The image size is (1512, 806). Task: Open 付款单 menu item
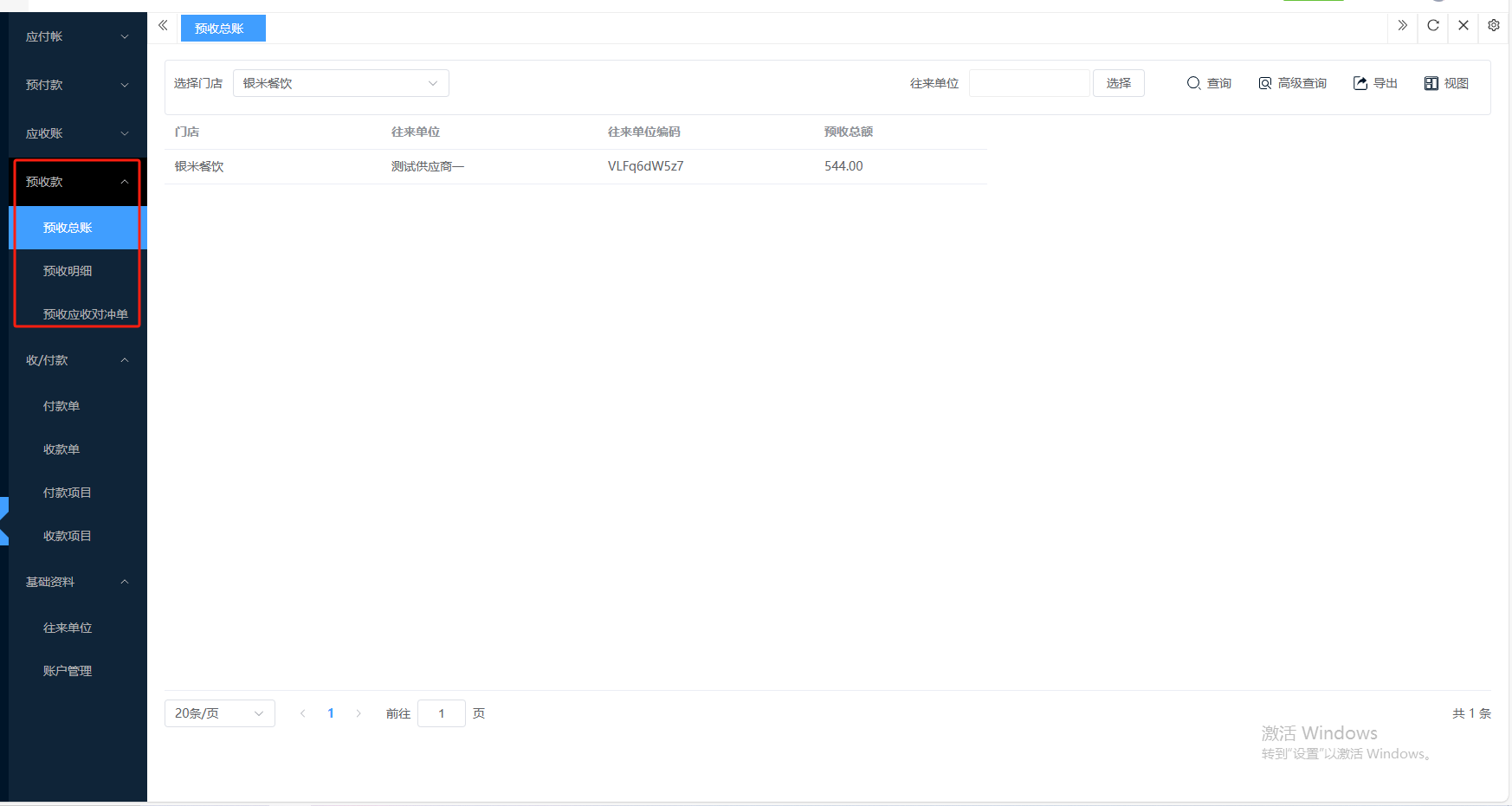coord(78,406)
